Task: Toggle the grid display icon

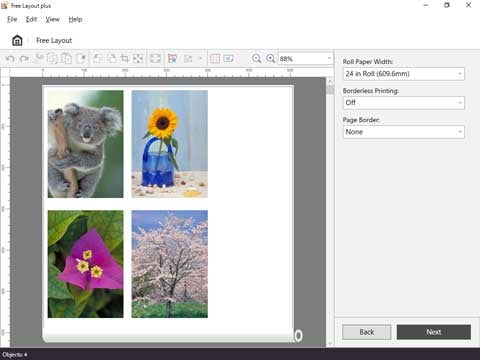Action: pyautogui.click(x=215, y=59)
